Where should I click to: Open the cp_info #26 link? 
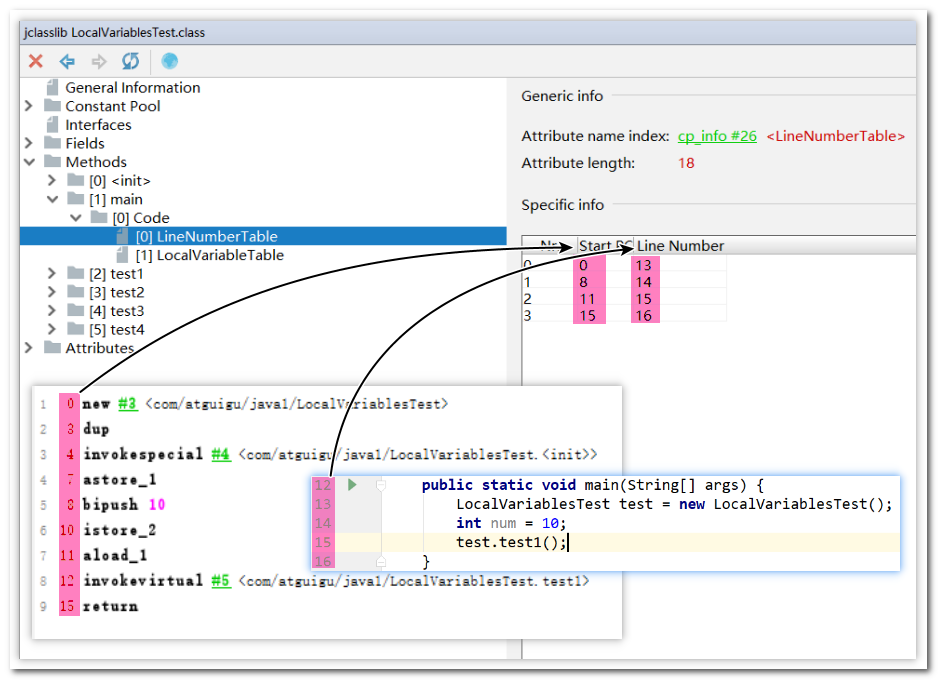point(717,136)
